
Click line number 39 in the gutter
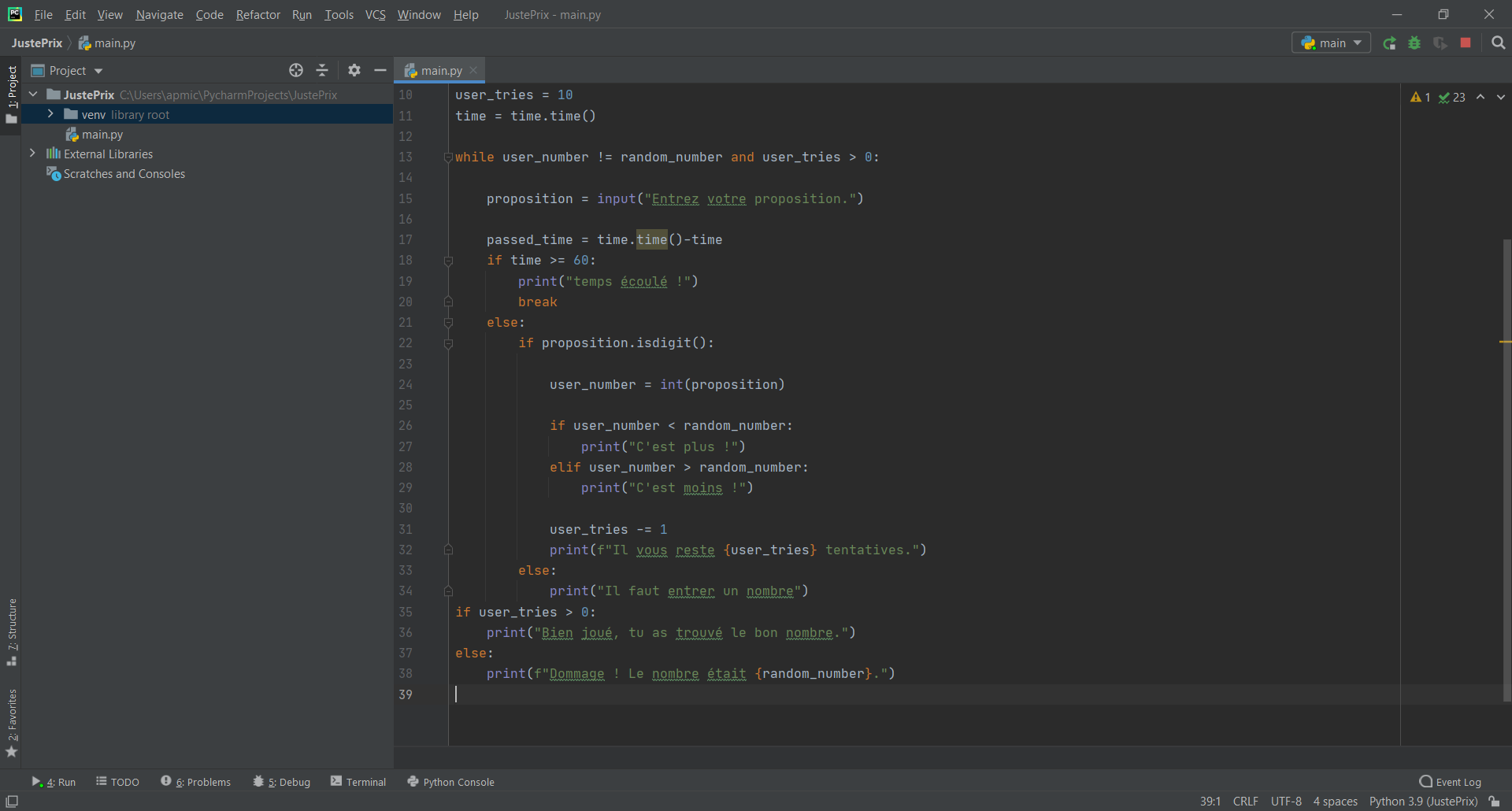click(x=406, y=694)
